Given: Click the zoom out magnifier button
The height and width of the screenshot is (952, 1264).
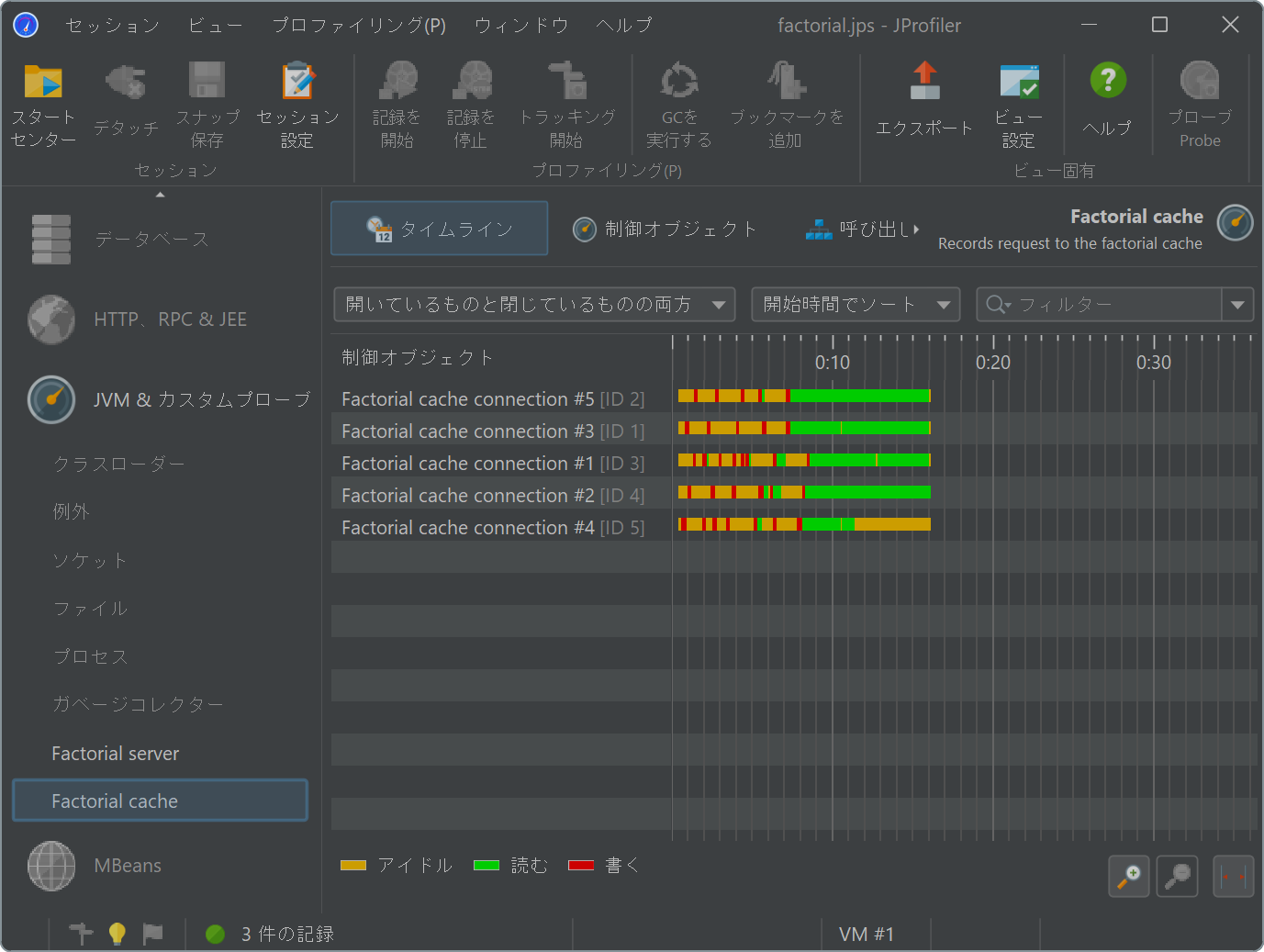Looking at the screenshot, I should pyautogui.click(x=1178, y=877).
